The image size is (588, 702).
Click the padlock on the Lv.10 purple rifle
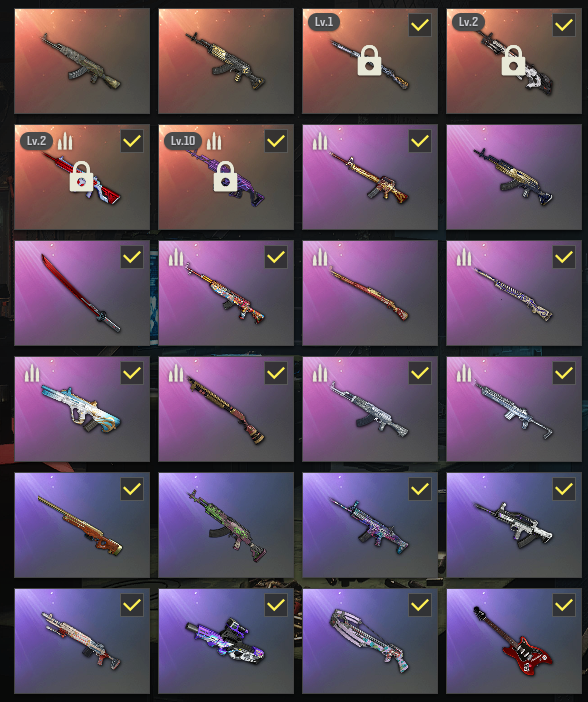pos(225,176)
